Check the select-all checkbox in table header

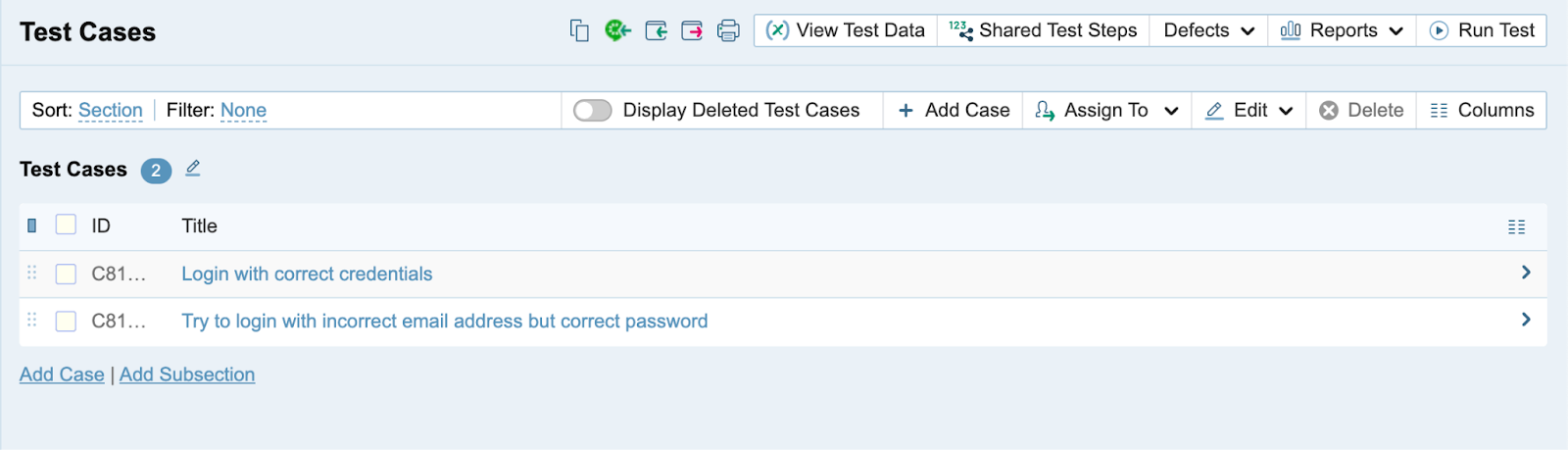tap(66, 225)
